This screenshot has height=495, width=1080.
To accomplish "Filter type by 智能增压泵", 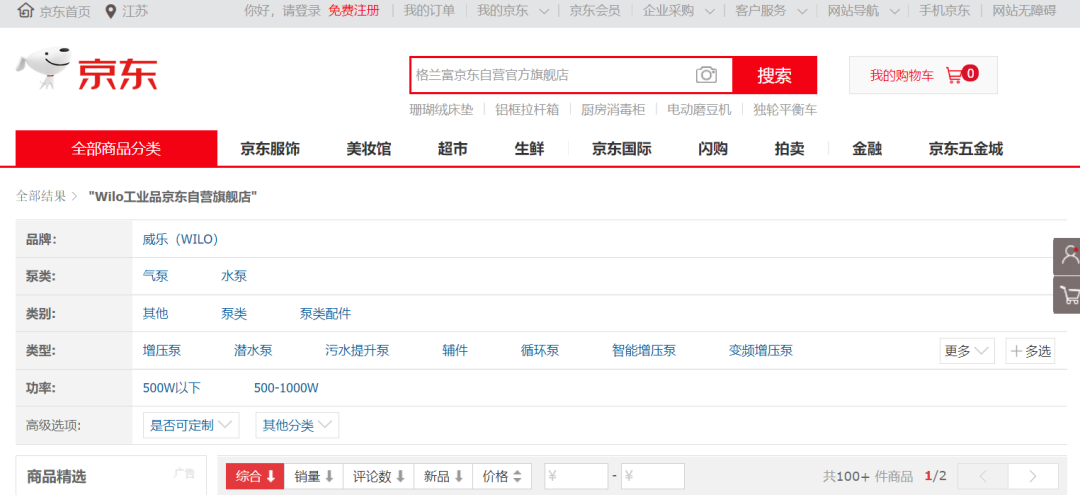I will pos(644,350).
